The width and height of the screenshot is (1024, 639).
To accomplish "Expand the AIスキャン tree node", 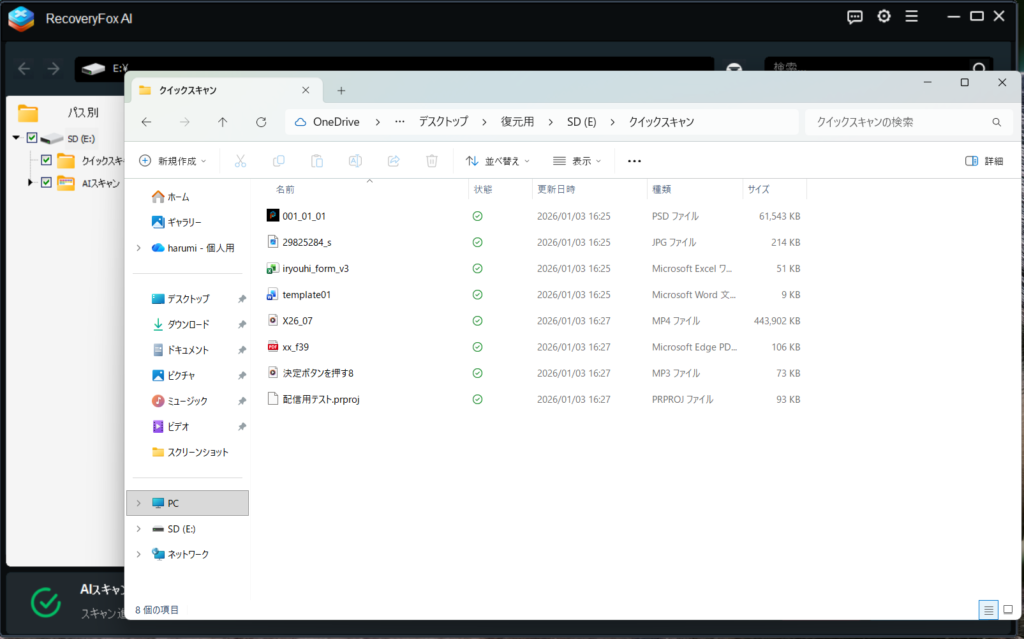I will (31, 182).
